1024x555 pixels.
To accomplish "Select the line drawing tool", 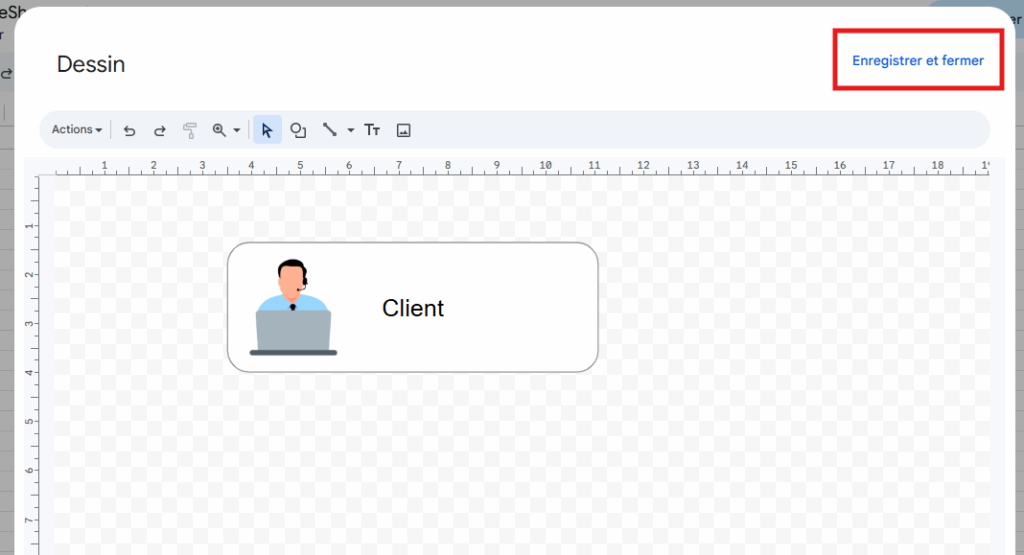I will click(x=329, y=129).
